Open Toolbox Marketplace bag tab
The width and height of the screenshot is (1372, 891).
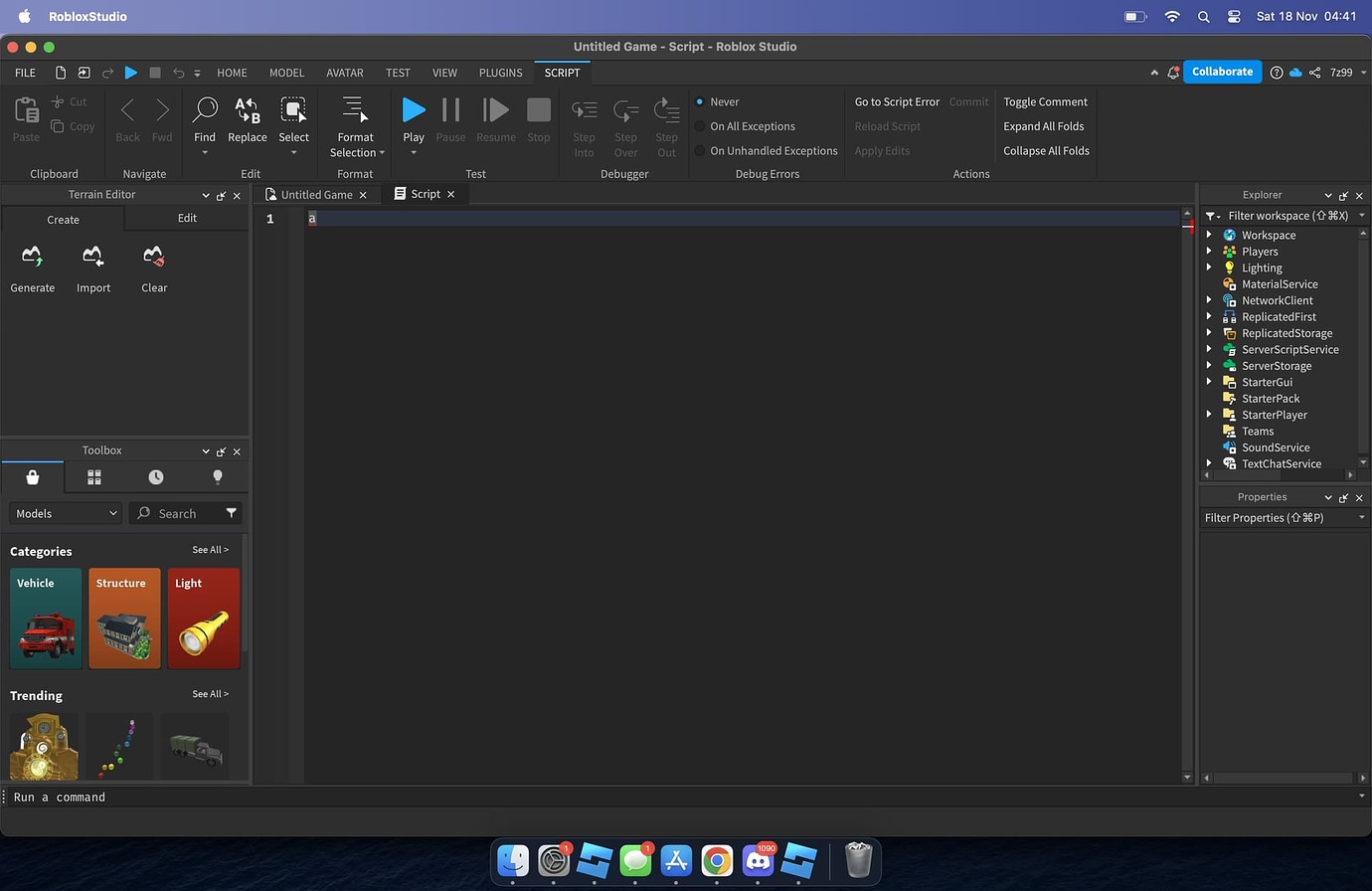pos(33,477)
